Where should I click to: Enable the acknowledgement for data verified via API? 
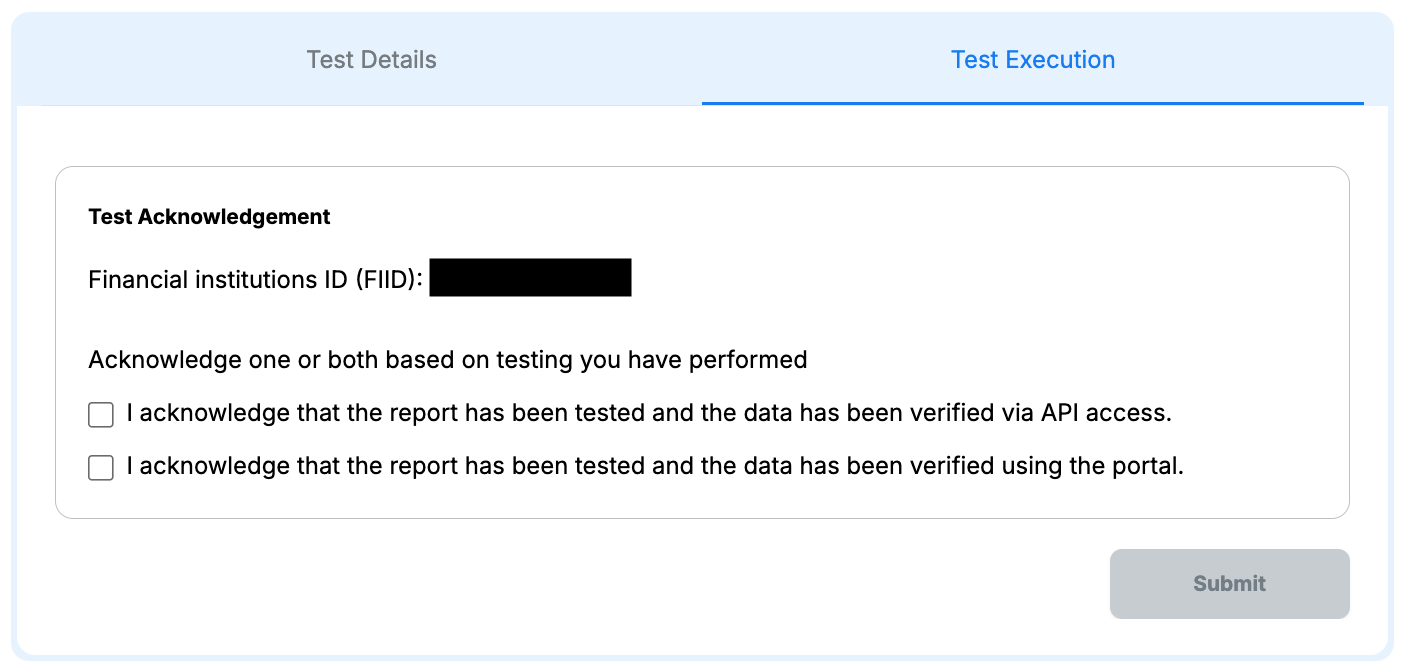pos(100,414)
